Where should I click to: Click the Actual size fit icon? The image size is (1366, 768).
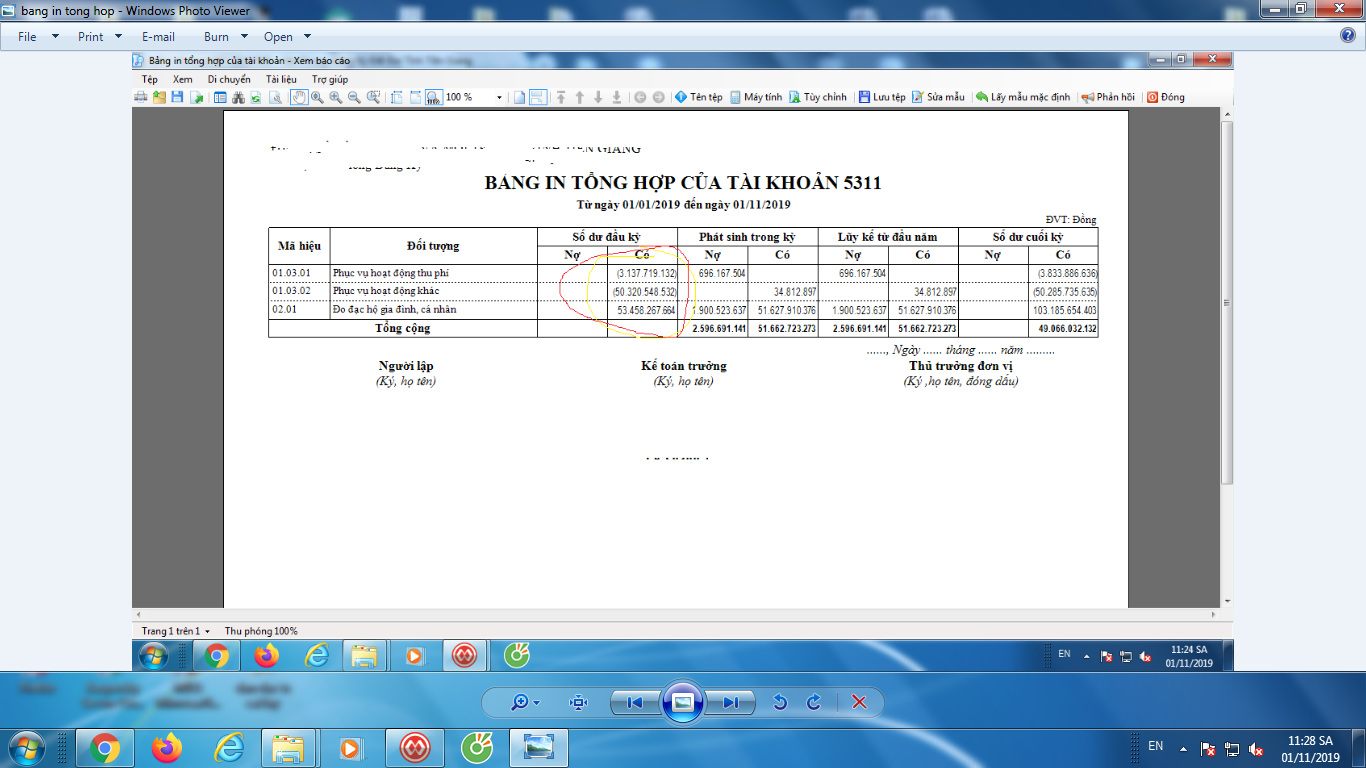578,702
